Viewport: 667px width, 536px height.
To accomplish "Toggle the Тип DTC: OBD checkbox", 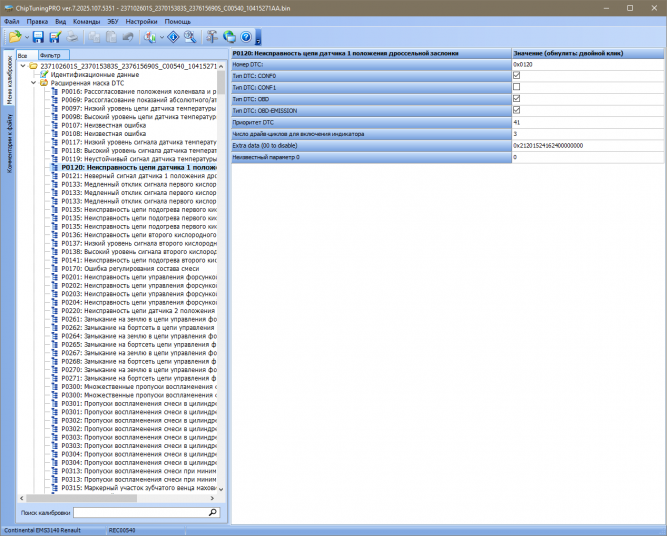I will click(516, 98).
